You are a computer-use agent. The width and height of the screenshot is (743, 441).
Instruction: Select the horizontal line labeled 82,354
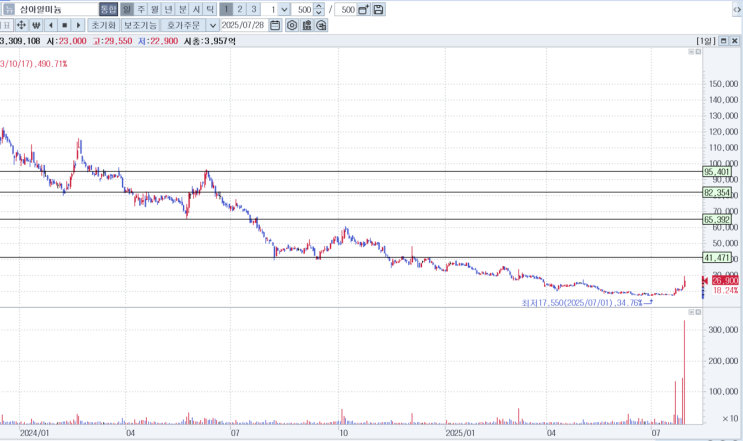coord(351,192)
